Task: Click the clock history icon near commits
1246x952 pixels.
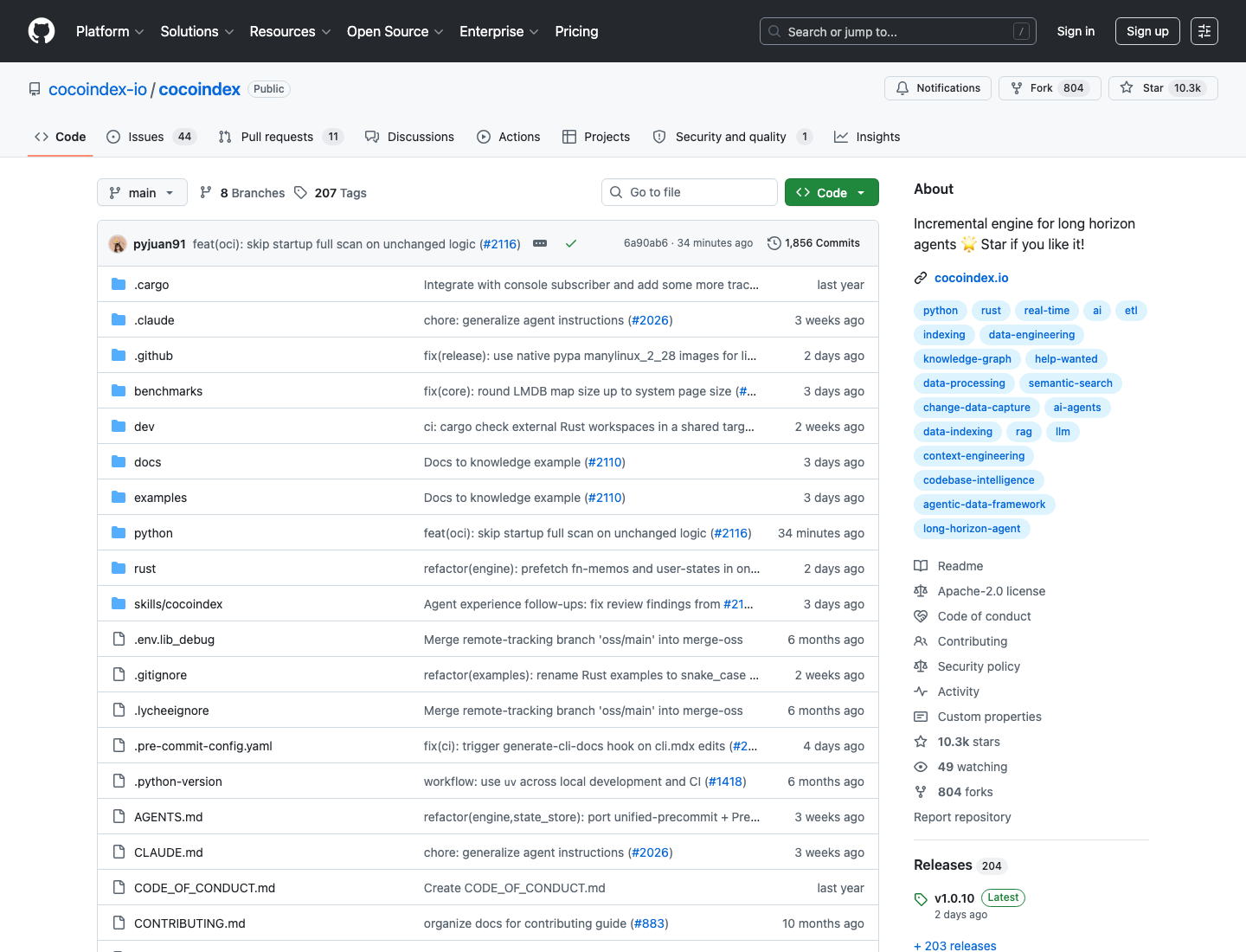Action: (x=774, y=243)
